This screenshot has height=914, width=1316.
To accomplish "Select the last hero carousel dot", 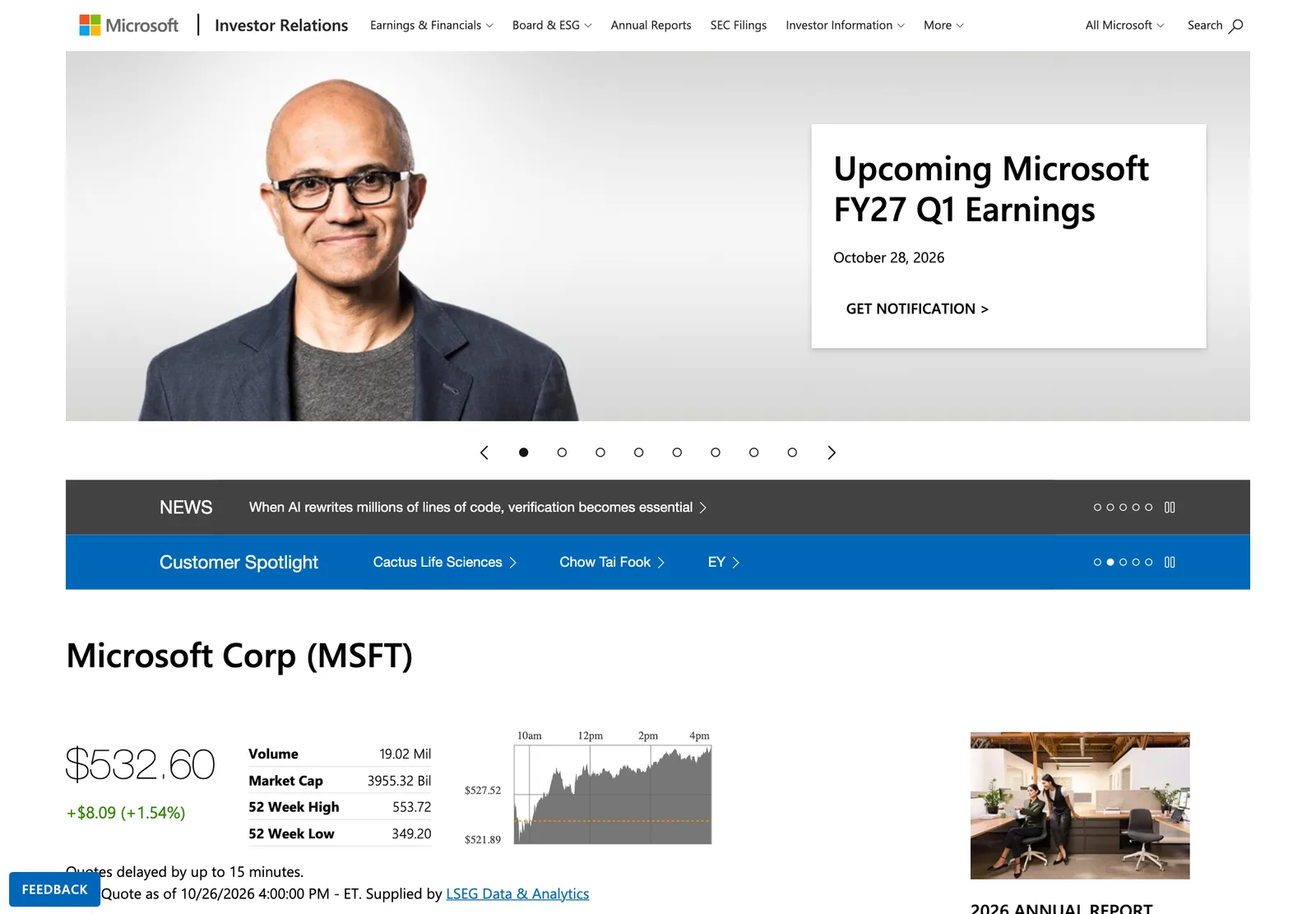I will coord(792,452).
